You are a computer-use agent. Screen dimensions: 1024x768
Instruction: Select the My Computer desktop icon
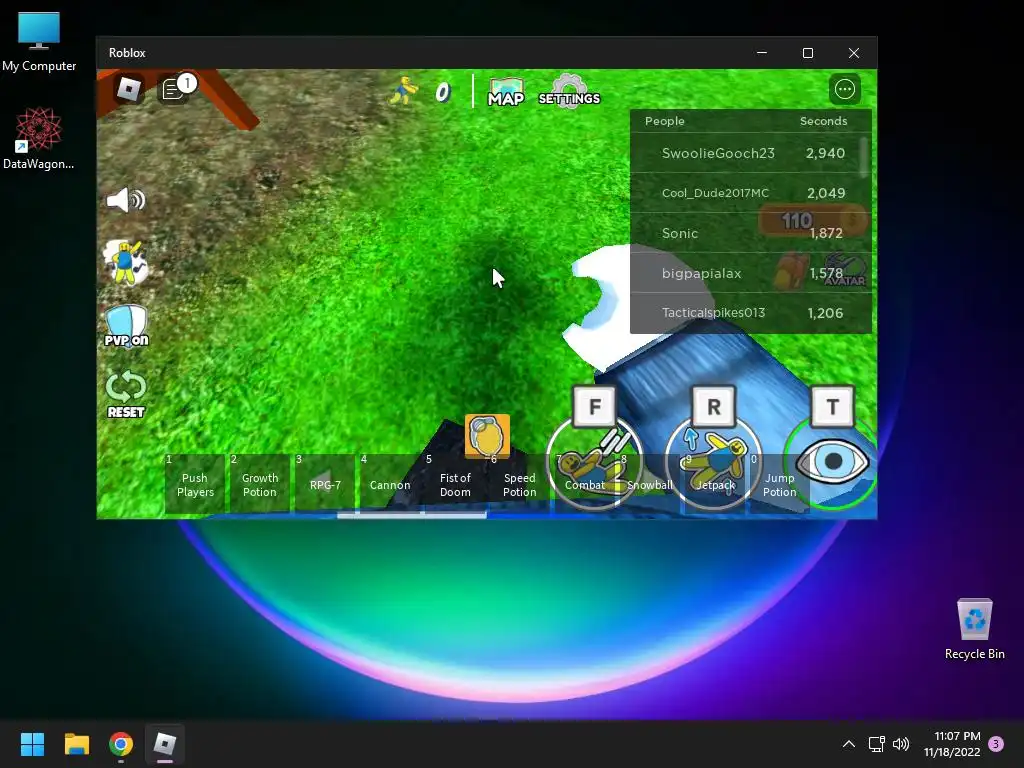pyautogui.click(x=39, y=42)
